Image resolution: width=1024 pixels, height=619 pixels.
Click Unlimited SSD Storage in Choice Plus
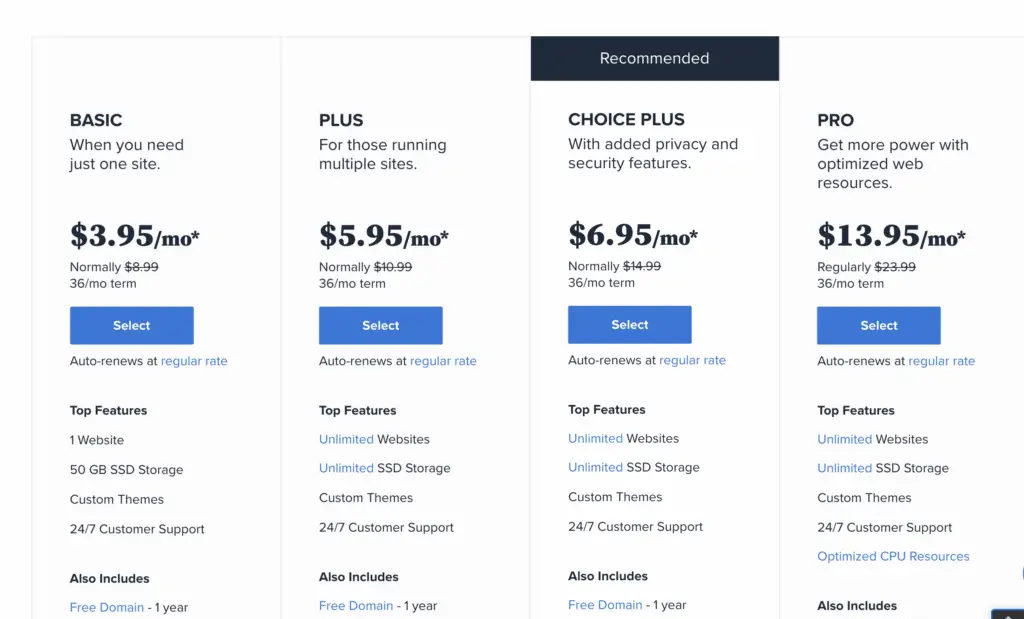[x=595, y=468]
